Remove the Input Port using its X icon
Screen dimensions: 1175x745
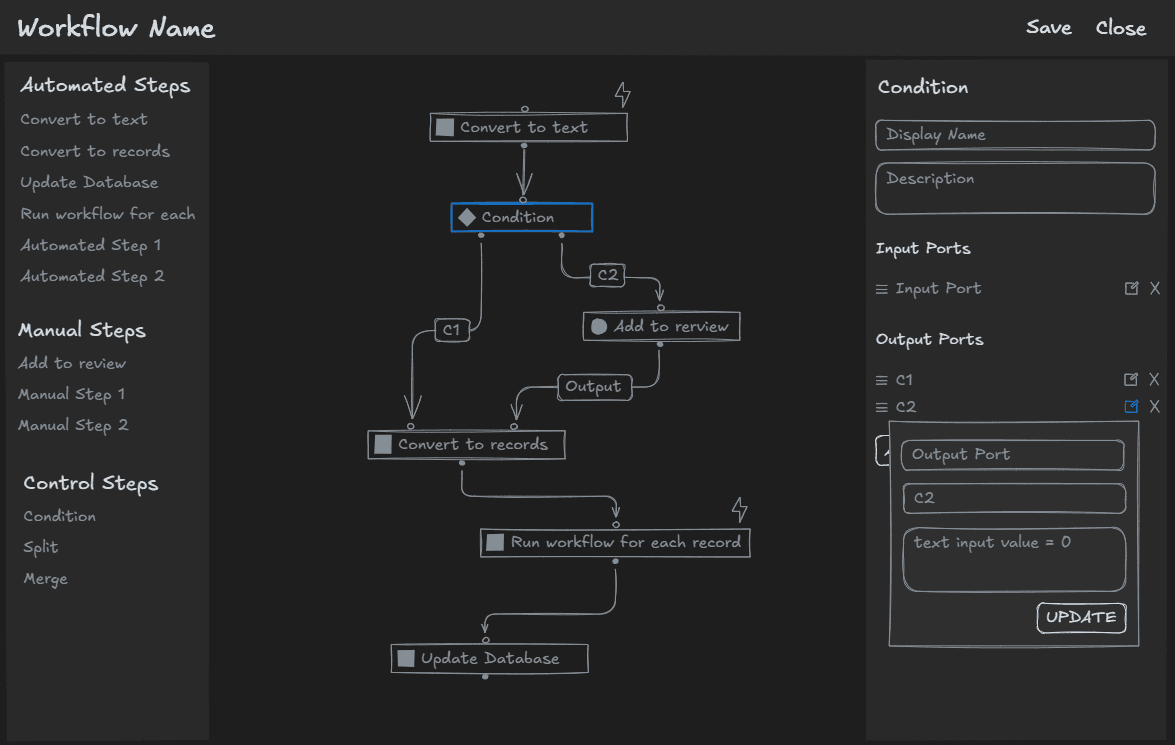pos(1155,288)
